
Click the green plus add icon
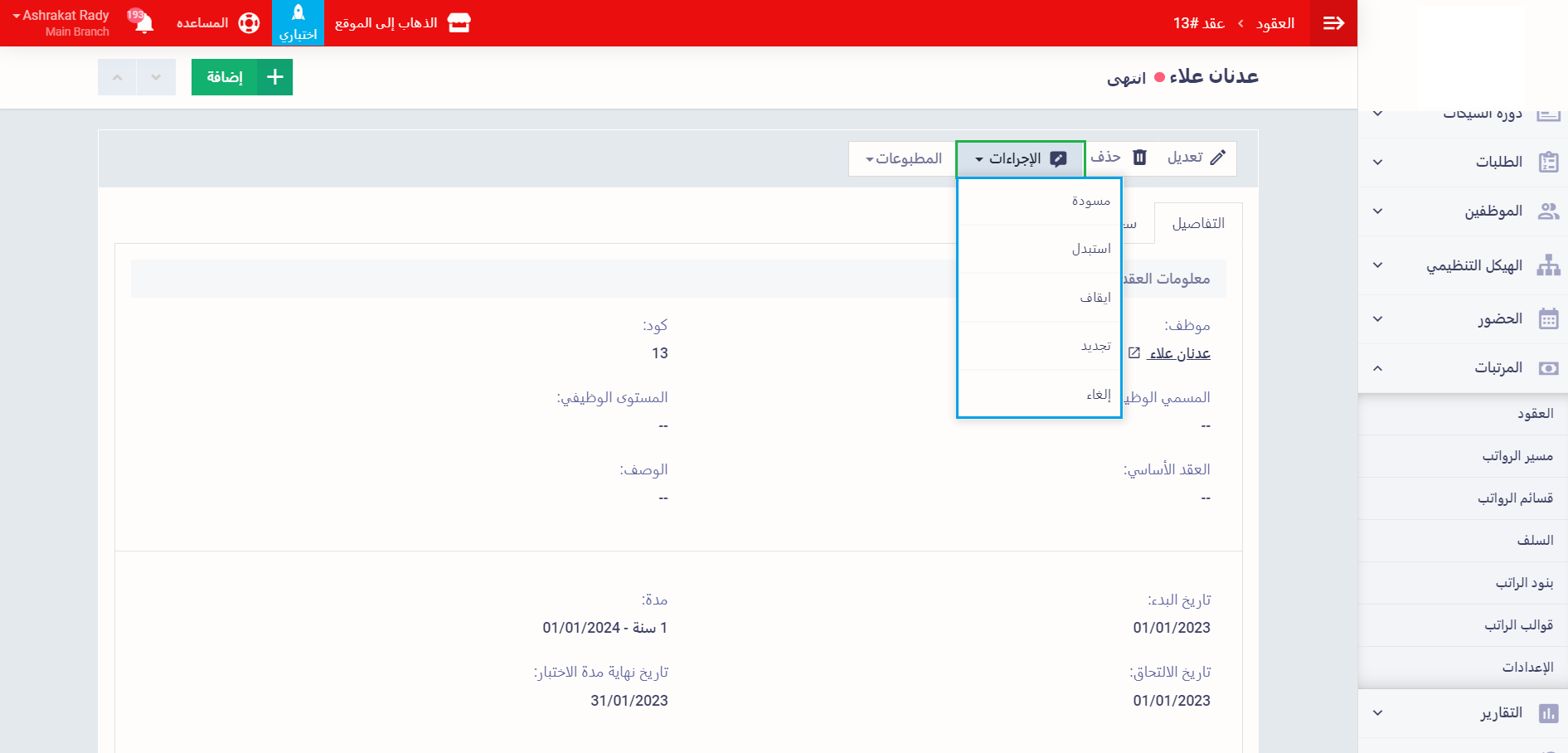click(x=274, y=77)
